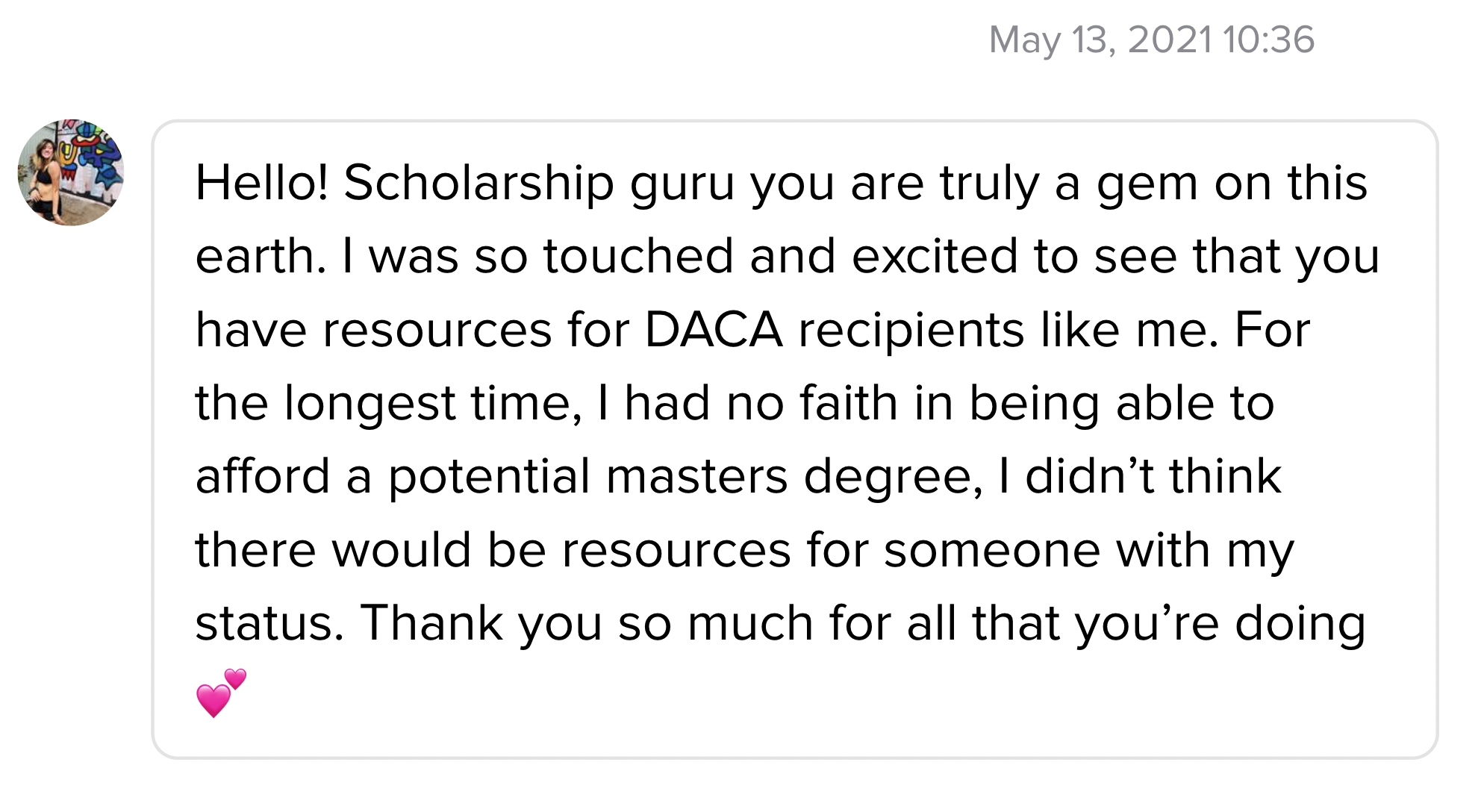Screen dimensions: 1484x812
Task: Click the word "DACA" in the message
Action: coord(714,329)
